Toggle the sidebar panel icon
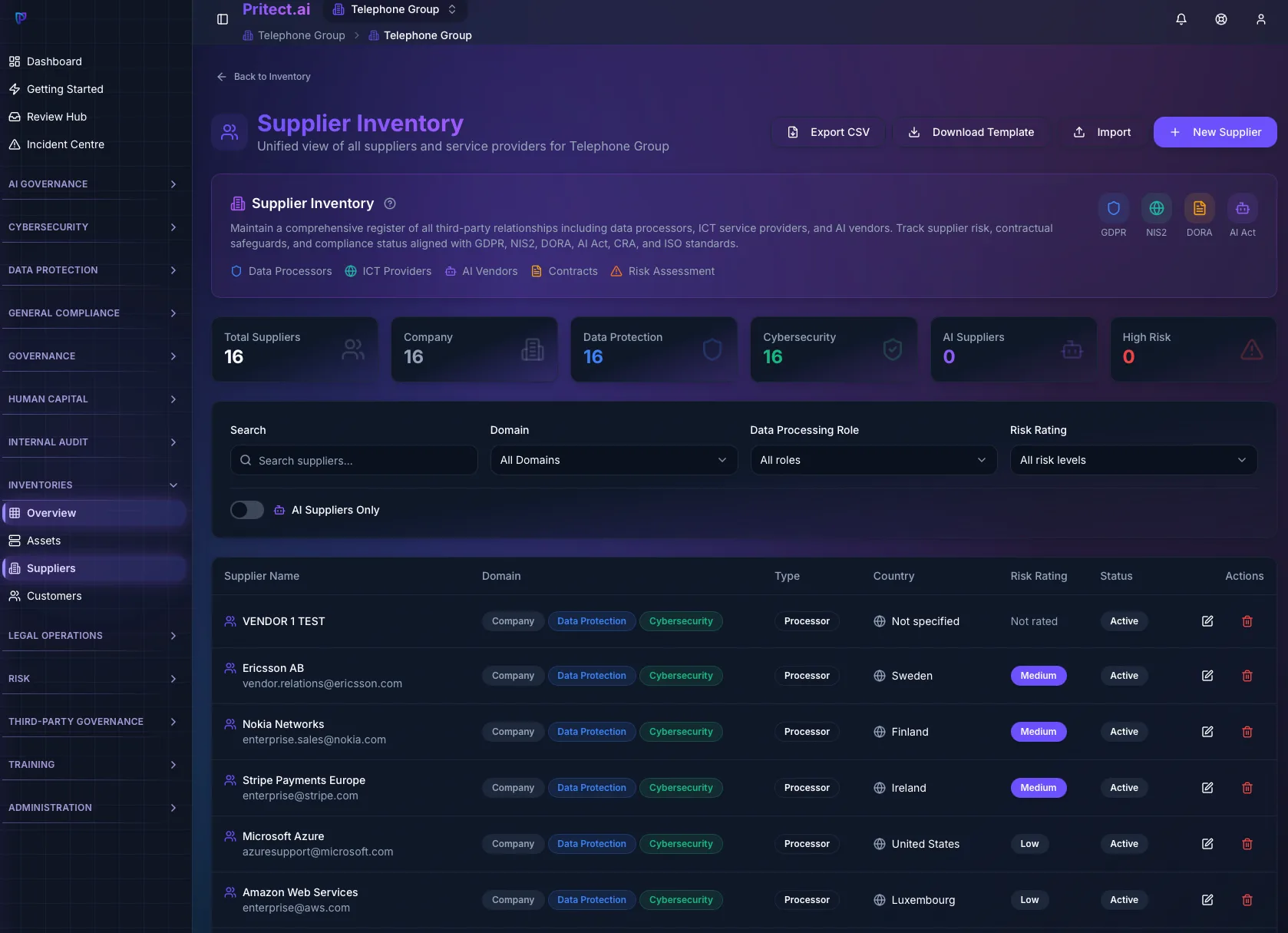The image size is (1288, 933). pyautogui.click(x=223, y=19)
